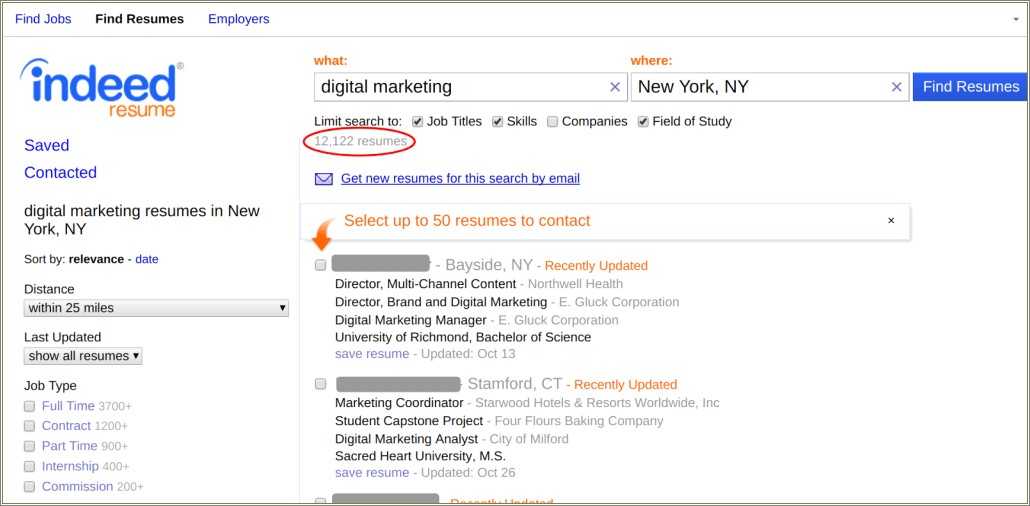Check the Contract job type filter
This screenshot has height=506, width=1030.
pyautogui.click(x=30, y=426)
